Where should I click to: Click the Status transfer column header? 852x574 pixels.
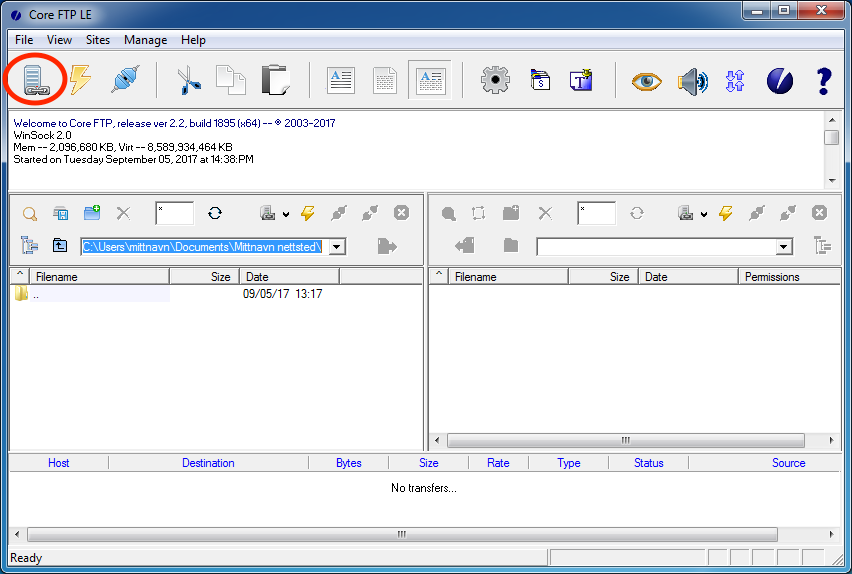(x=648, y=463)
